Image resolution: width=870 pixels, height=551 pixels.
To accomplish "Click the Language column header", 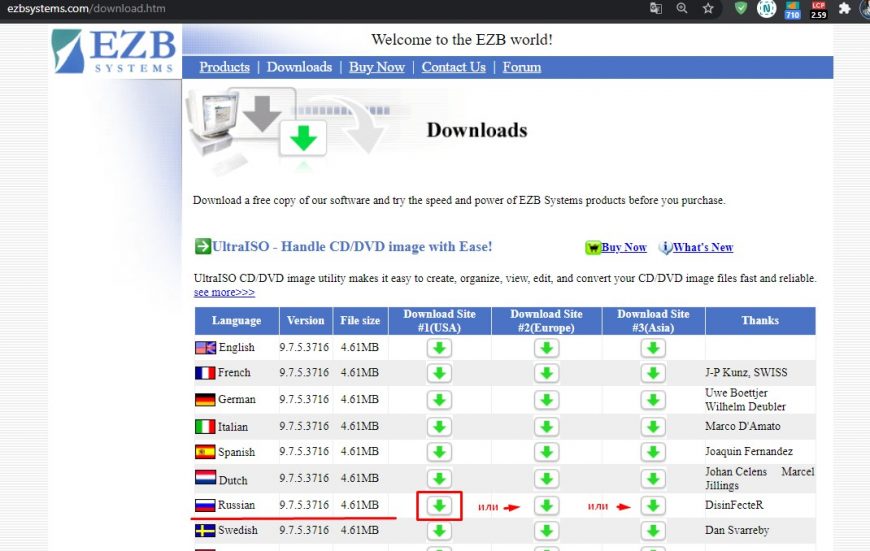I will tap(236, 321).
